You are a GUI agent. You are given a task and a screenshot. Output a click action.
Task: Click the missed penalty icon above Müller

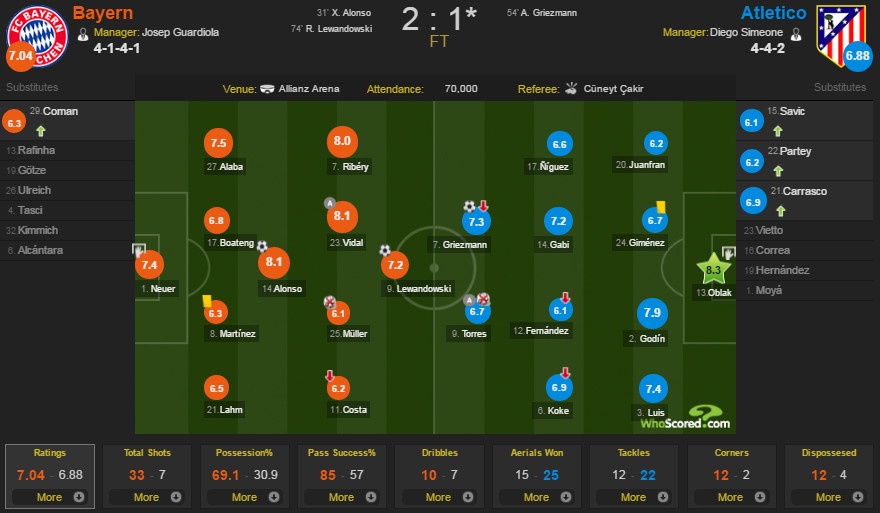tap(330, 301)
